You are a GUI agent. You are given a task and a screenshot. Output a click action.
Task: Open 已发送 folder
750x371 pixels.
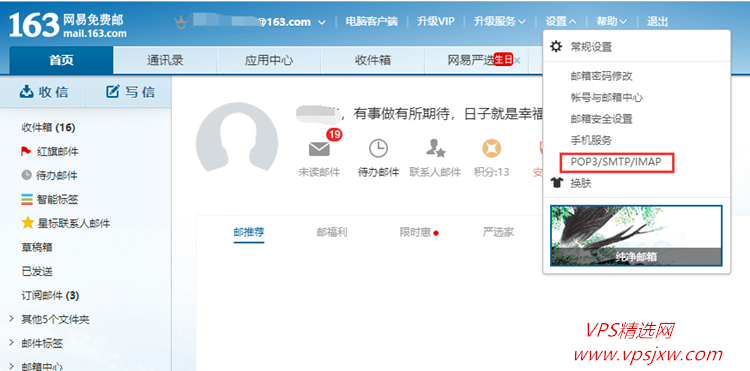tap(37, 271)
